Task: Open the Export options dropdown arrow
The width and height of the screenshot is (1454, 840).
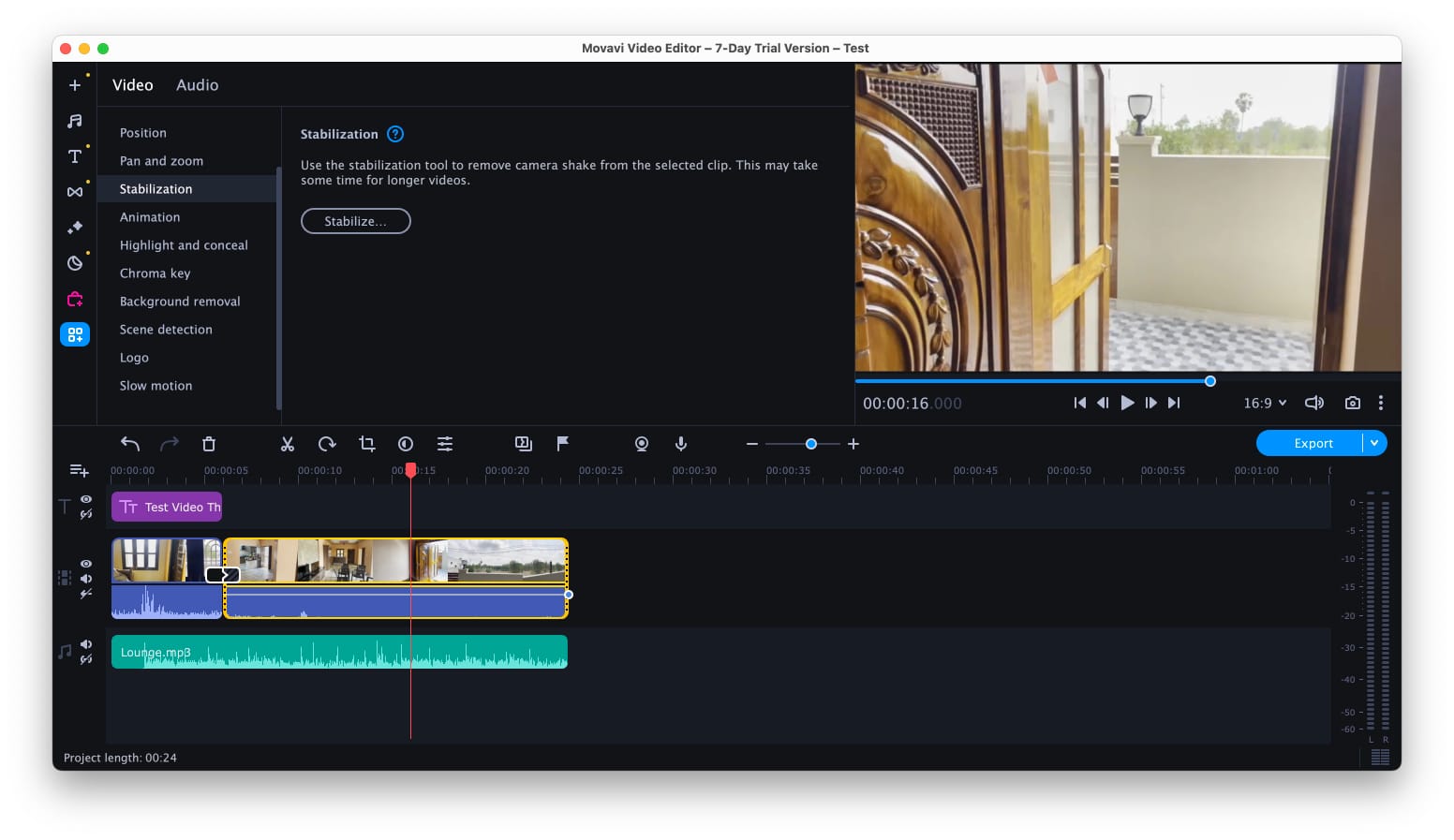Action: point(1374,443)
